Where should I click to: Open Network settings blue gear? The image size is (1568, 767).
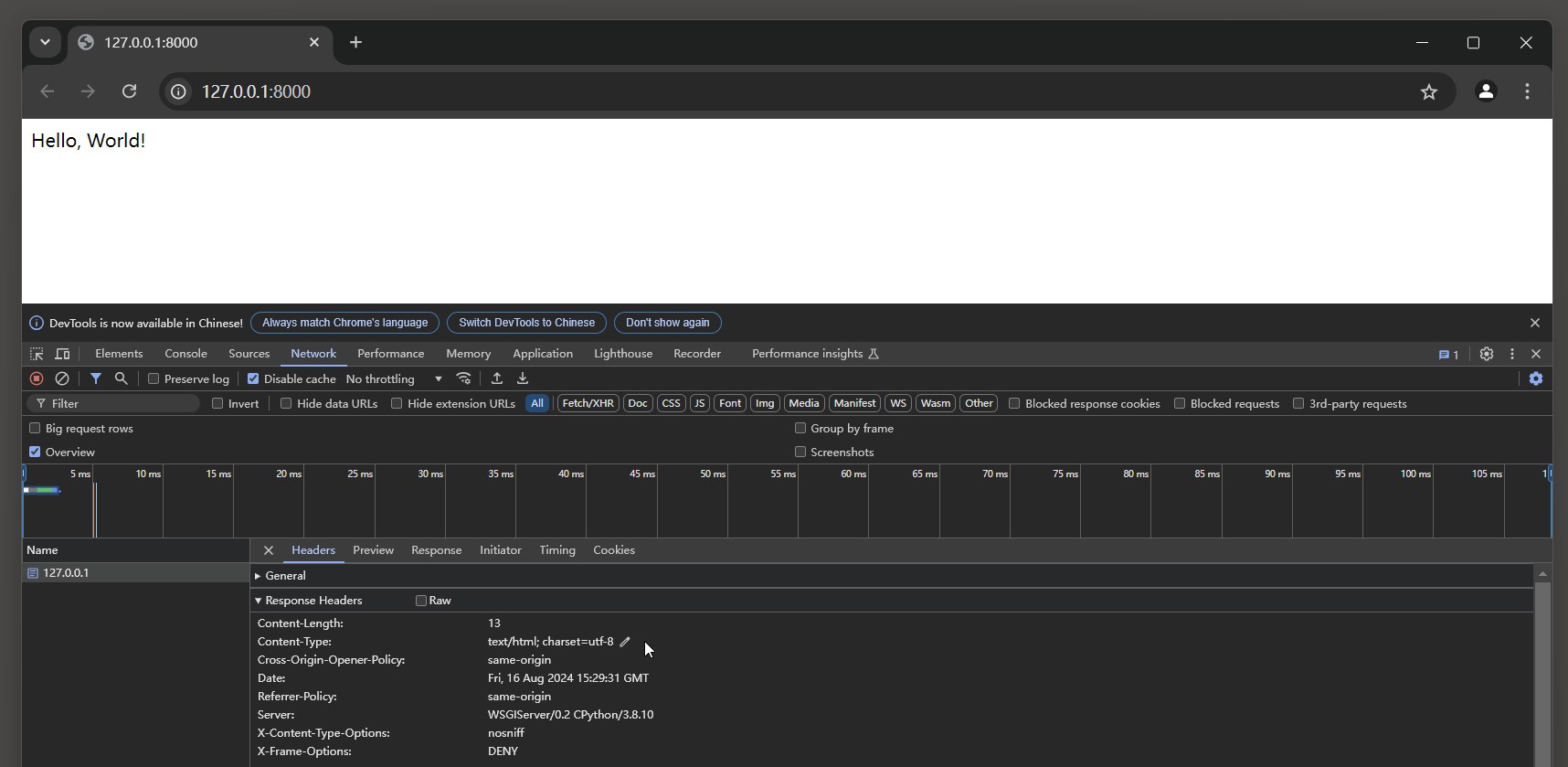point(1536,378)
